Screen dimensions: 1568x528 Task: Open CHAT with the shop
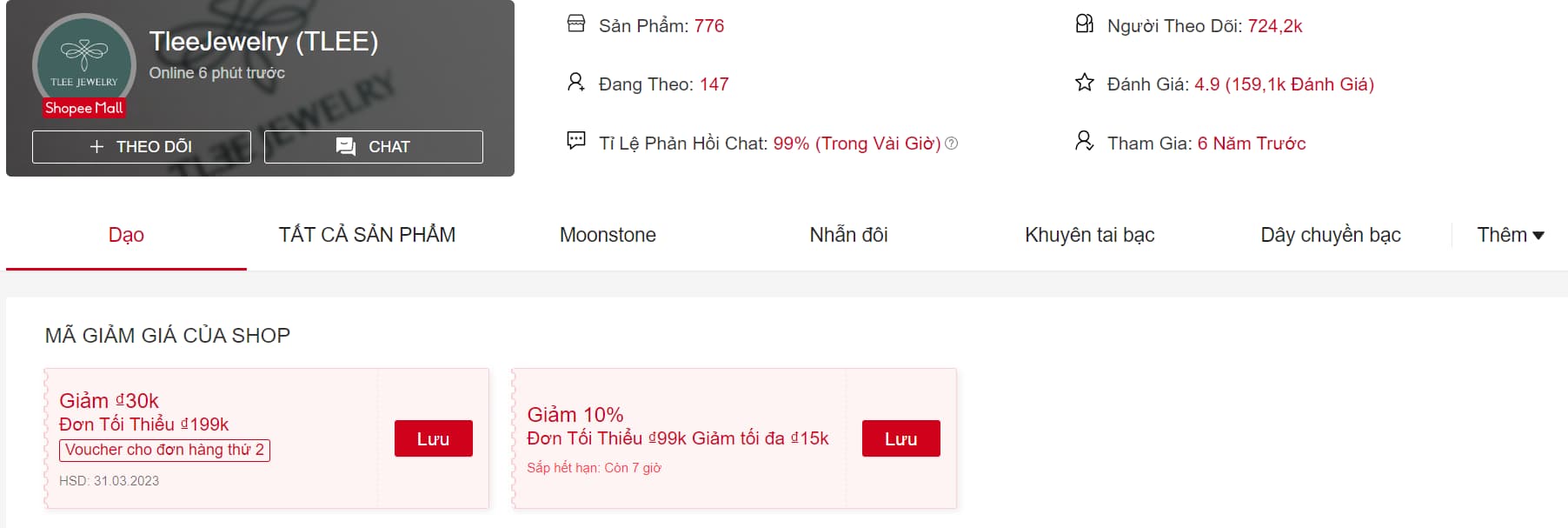click(x=374, y=147)
